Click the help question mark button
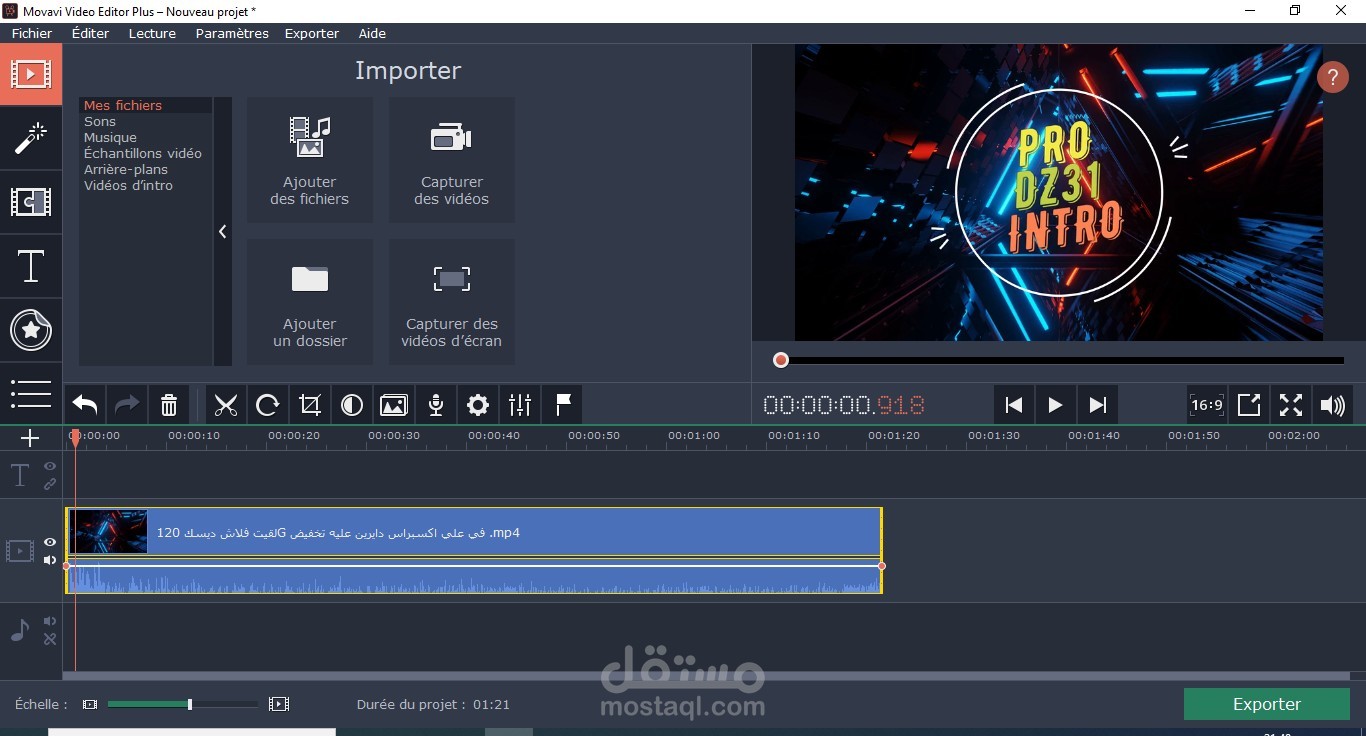This screenshot has width=1366, height=736. pos(1332,77)
